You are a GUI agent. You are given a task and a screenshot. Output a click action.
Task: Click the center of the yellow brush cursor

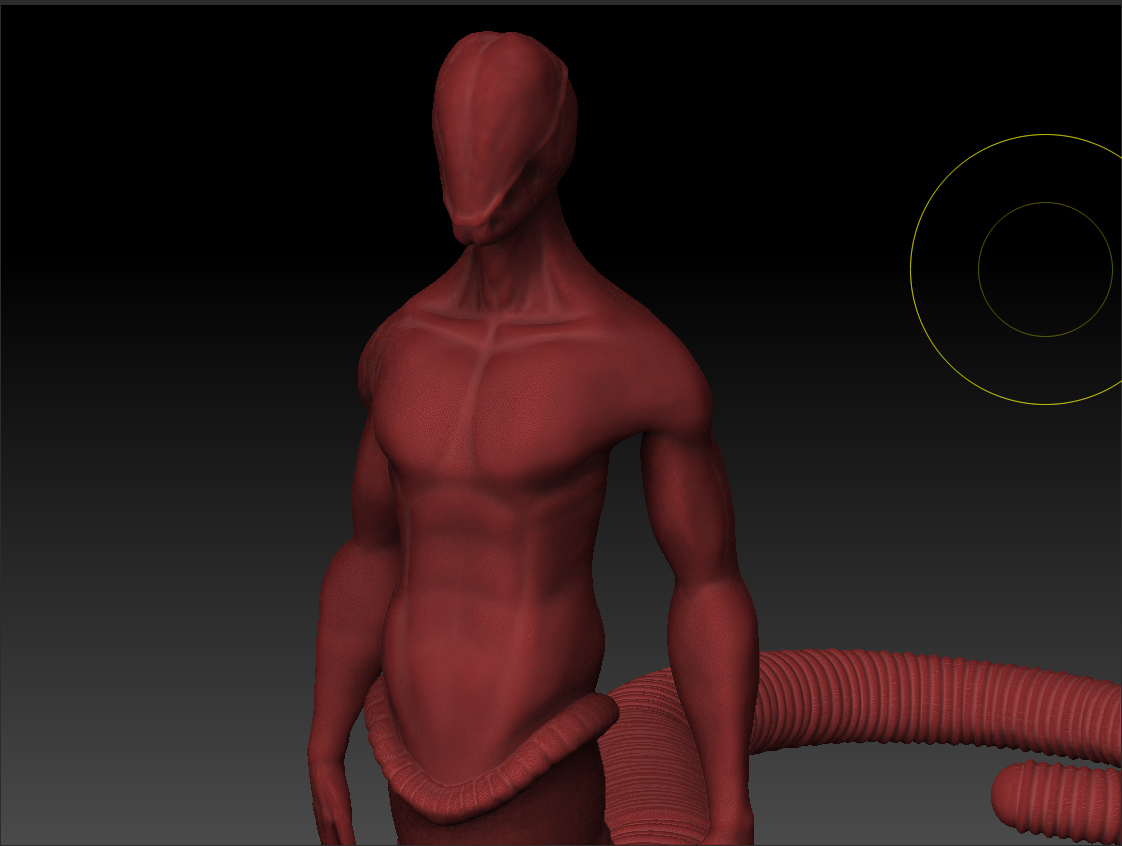tap(1045, 269)
